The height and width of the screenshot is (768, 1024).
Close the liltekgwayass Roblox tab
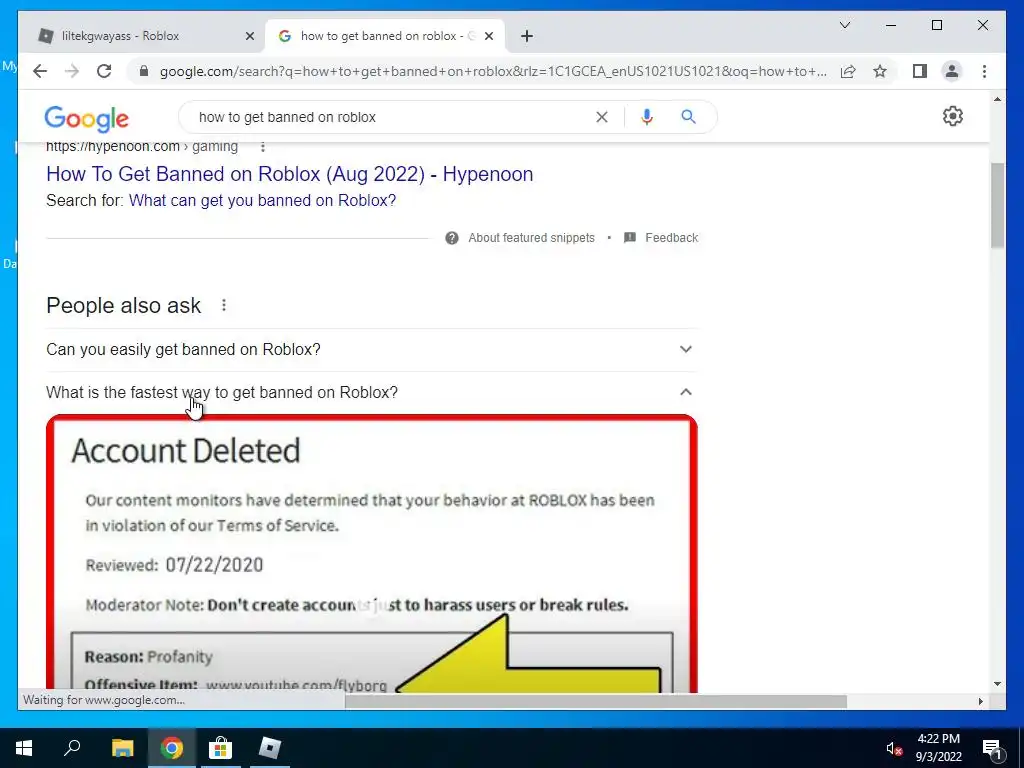coord(249,36)
